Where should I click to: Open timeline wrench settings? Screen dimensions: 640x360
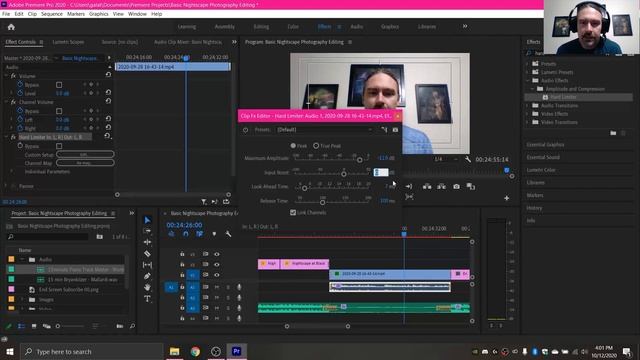tap(228, 234)
